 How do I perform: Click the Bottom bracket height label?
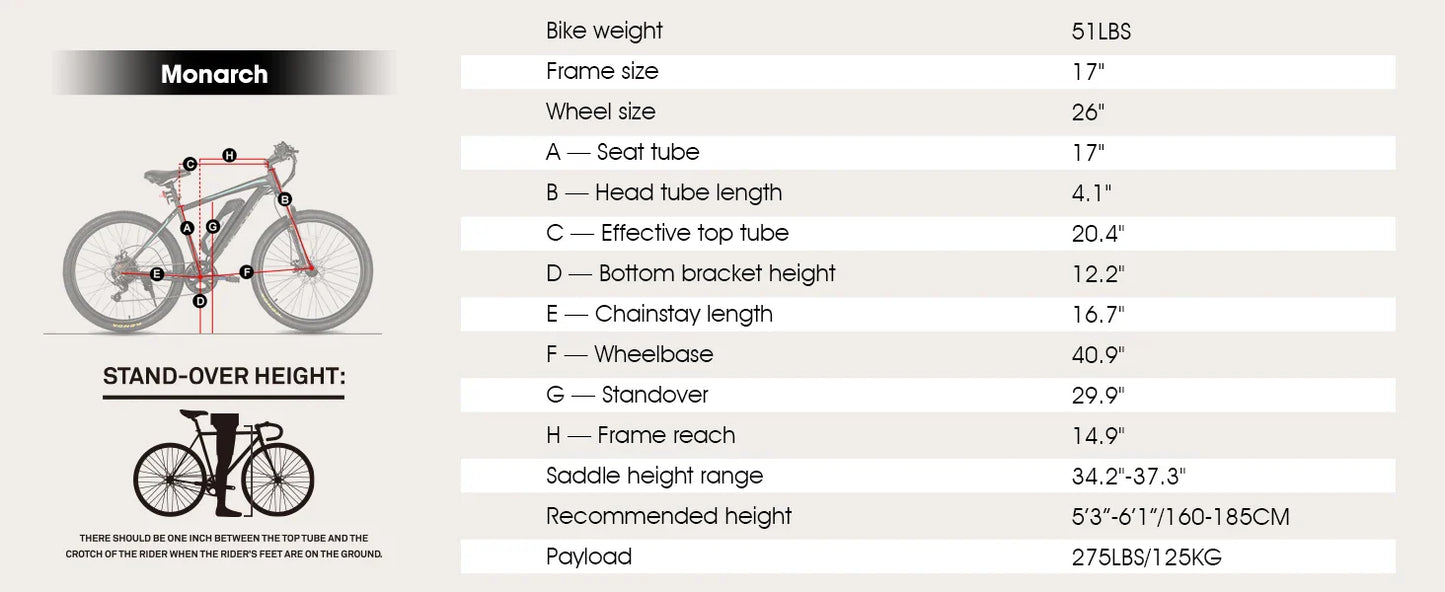coord(690,273)
